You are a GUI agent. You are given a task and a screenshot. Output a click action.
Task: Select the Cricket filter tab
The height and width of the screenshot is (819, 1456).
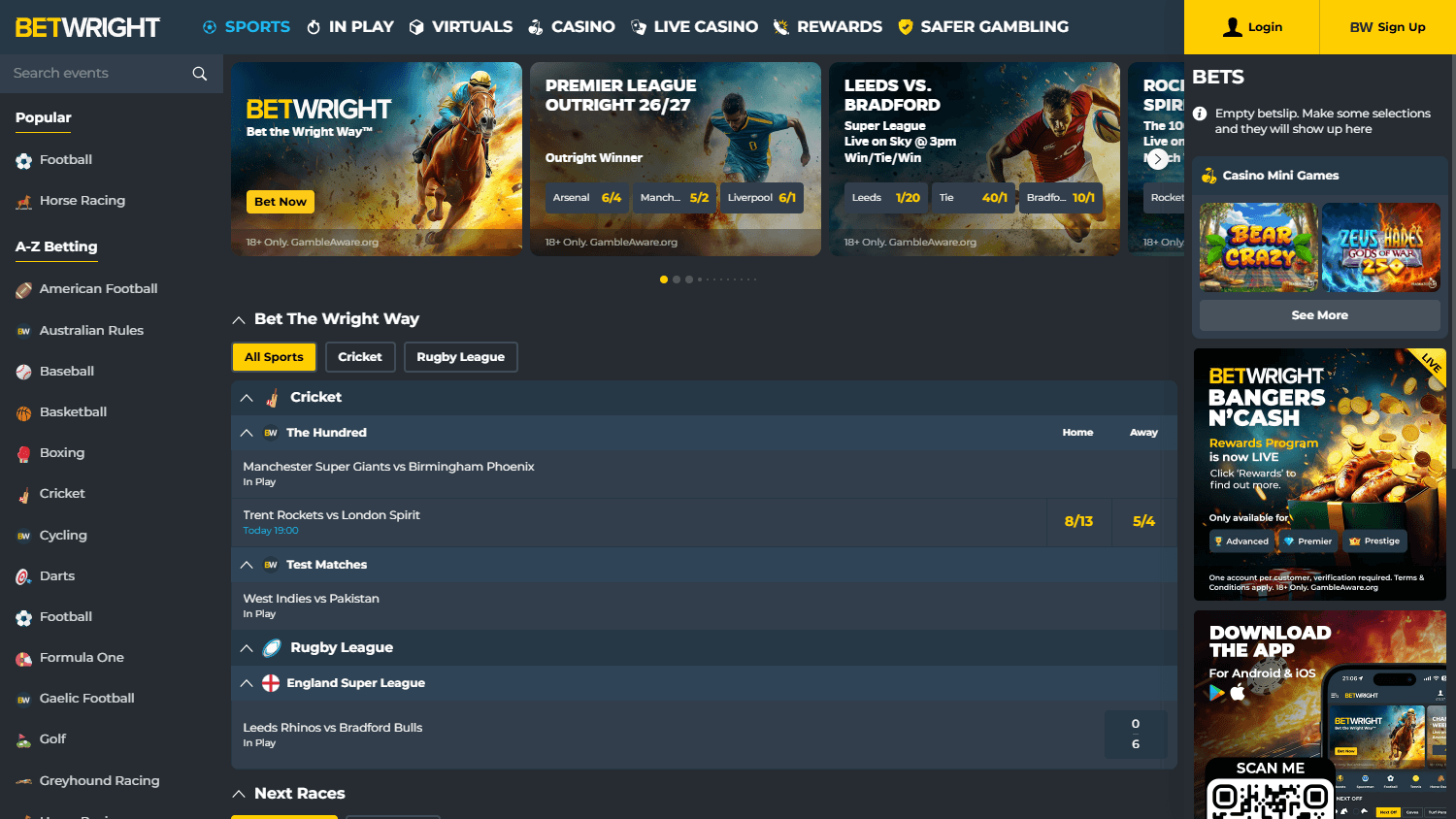[x=360, y=357]
